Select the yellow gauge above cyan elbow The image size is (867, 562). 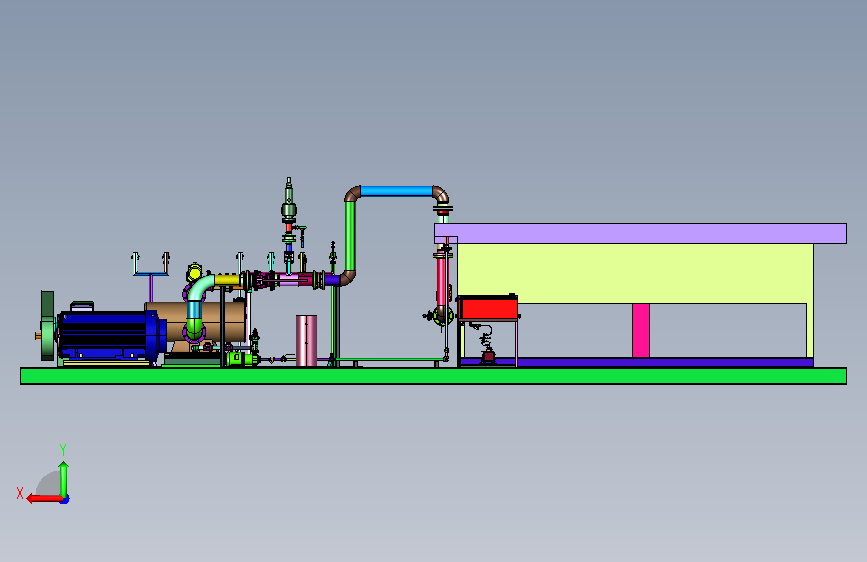(x=194, y=273)
